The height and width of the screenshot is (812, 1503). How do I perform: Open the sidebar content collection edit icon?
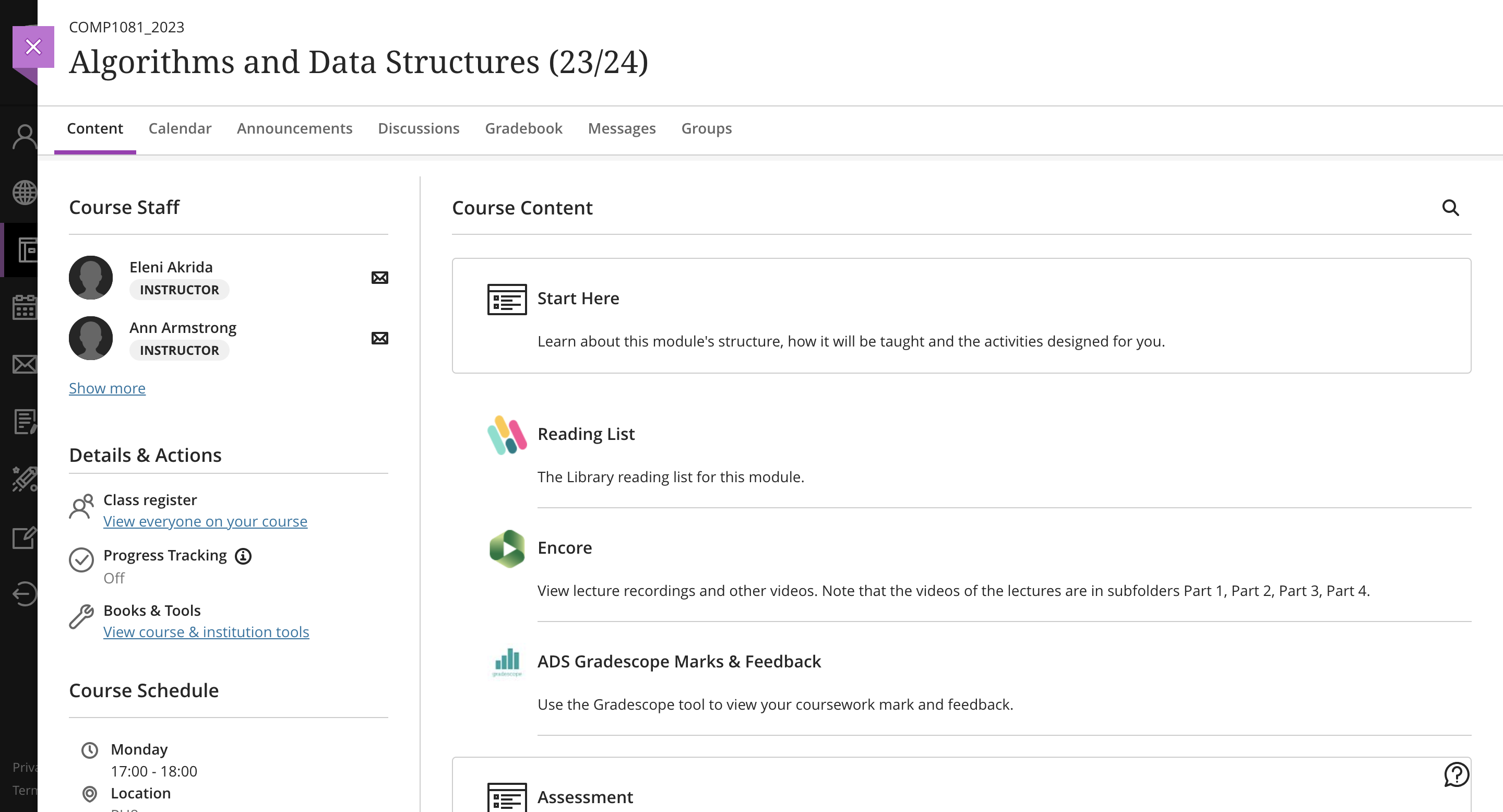(x=25, y=538)
